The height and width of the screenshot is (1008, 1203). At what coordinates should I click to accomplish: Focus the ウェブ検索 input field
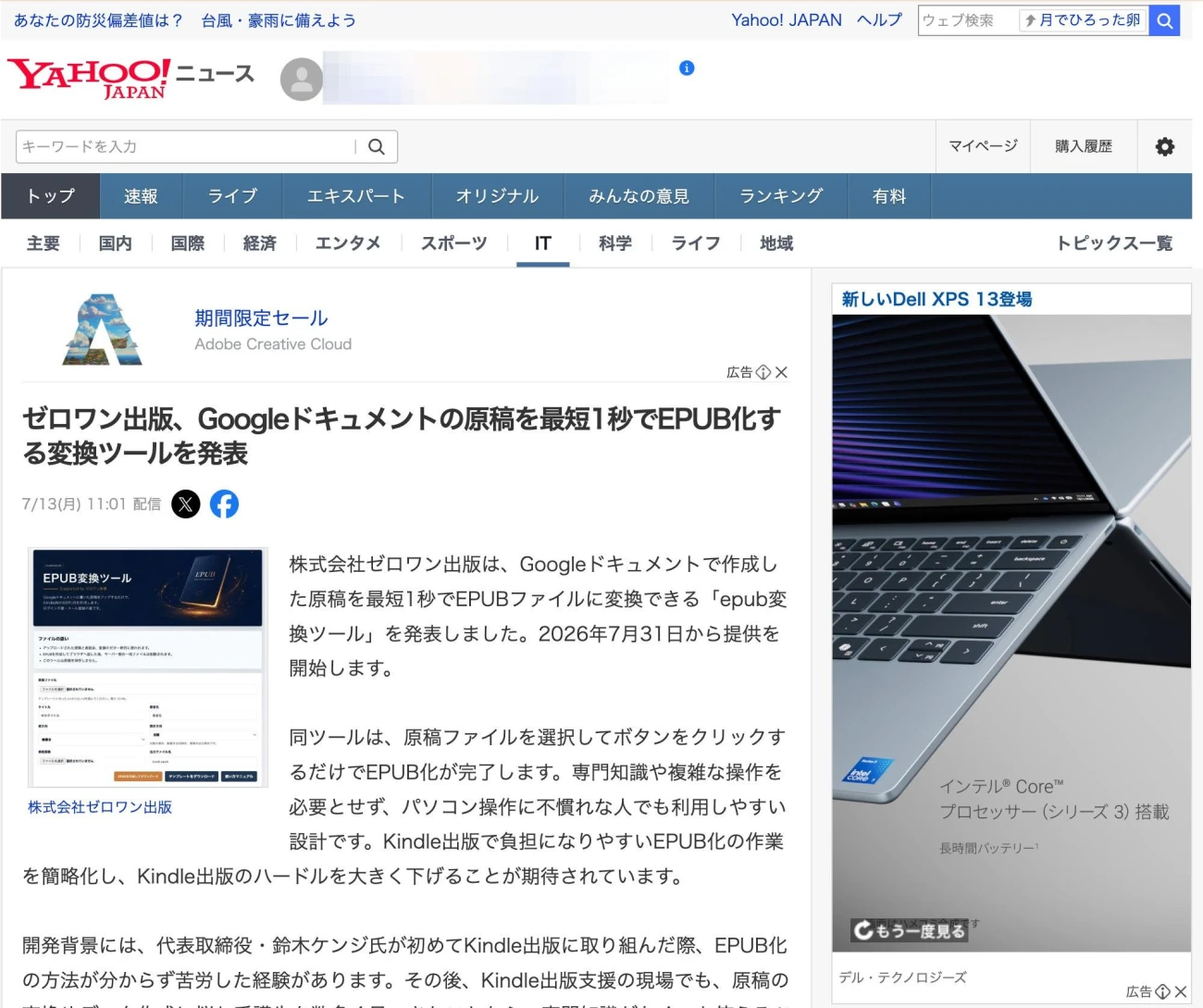click(969, 20)
